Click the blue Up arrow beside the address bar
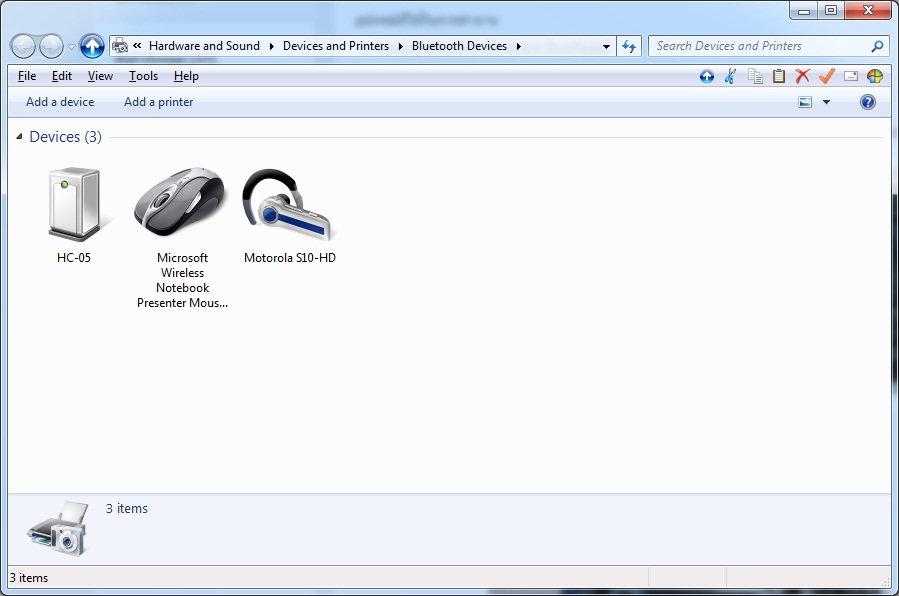This screenshot has height=596, width=899. tap(92, 46)
